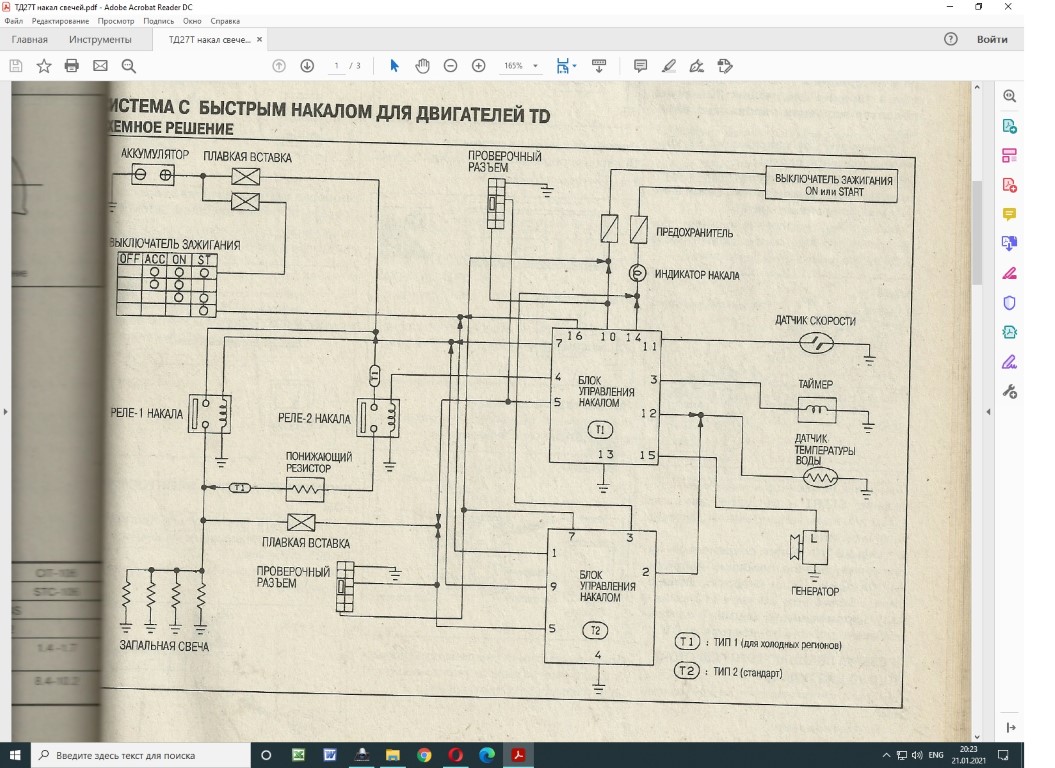The width and height of the screenshot is (1055, 768).
Task: Zoom out with the minus circle button
Action: 451,66
